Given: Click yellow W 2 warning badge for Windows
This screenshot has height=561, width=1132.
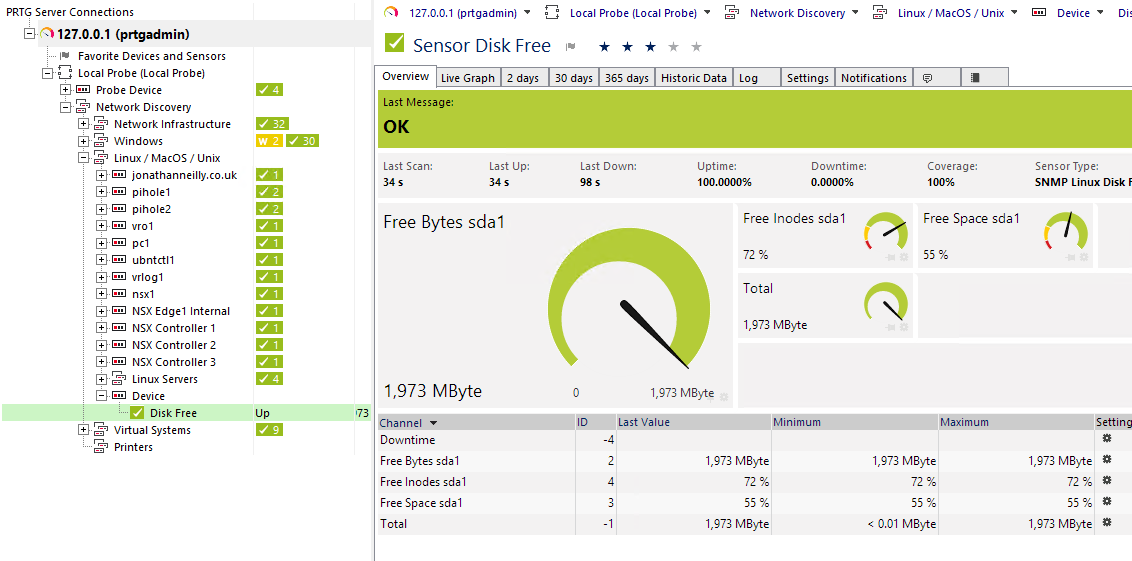Looking at the screenshot, I should coord(270,141).
